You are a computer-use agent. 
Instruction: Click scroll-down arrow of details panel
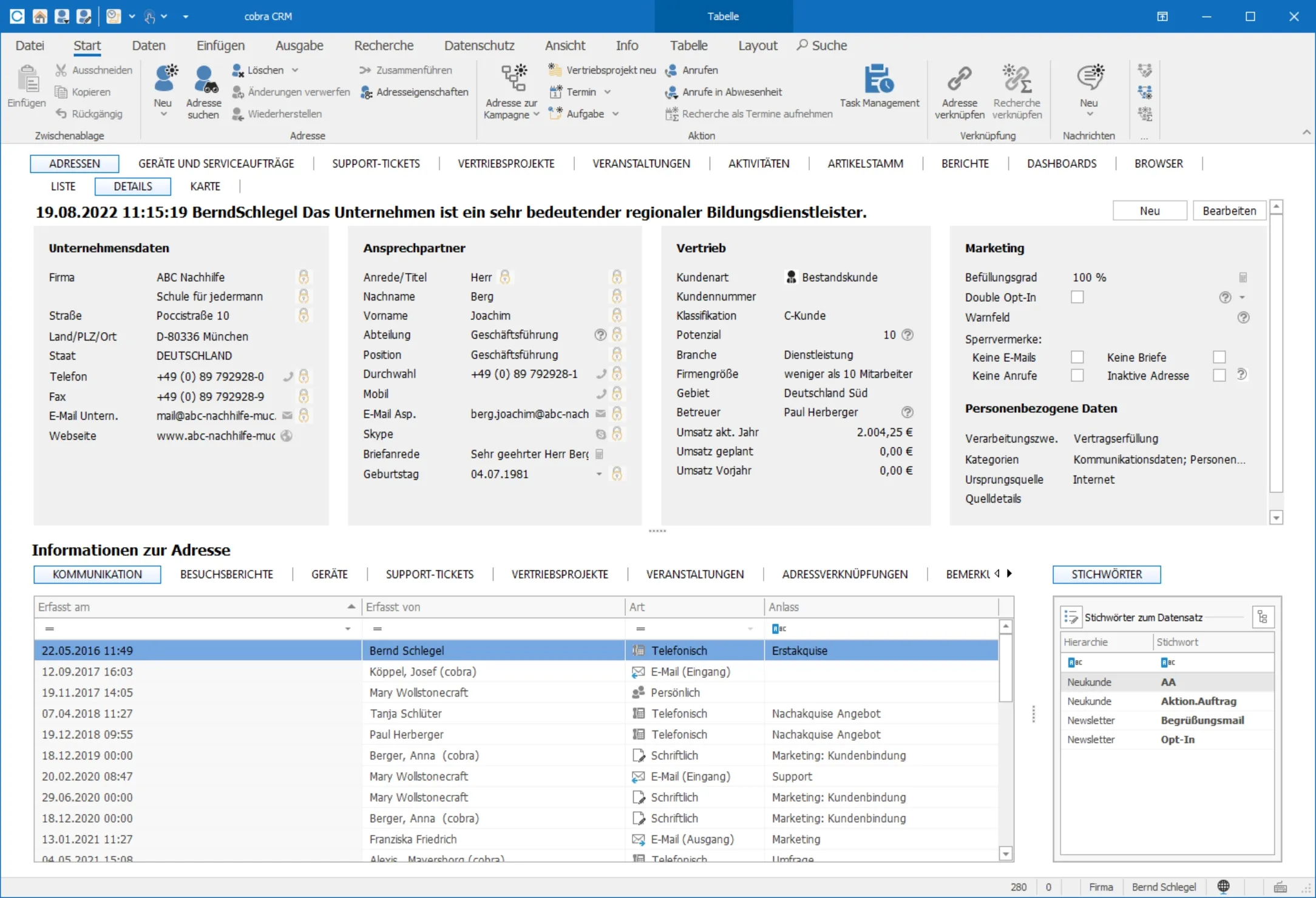point(1276,518)
